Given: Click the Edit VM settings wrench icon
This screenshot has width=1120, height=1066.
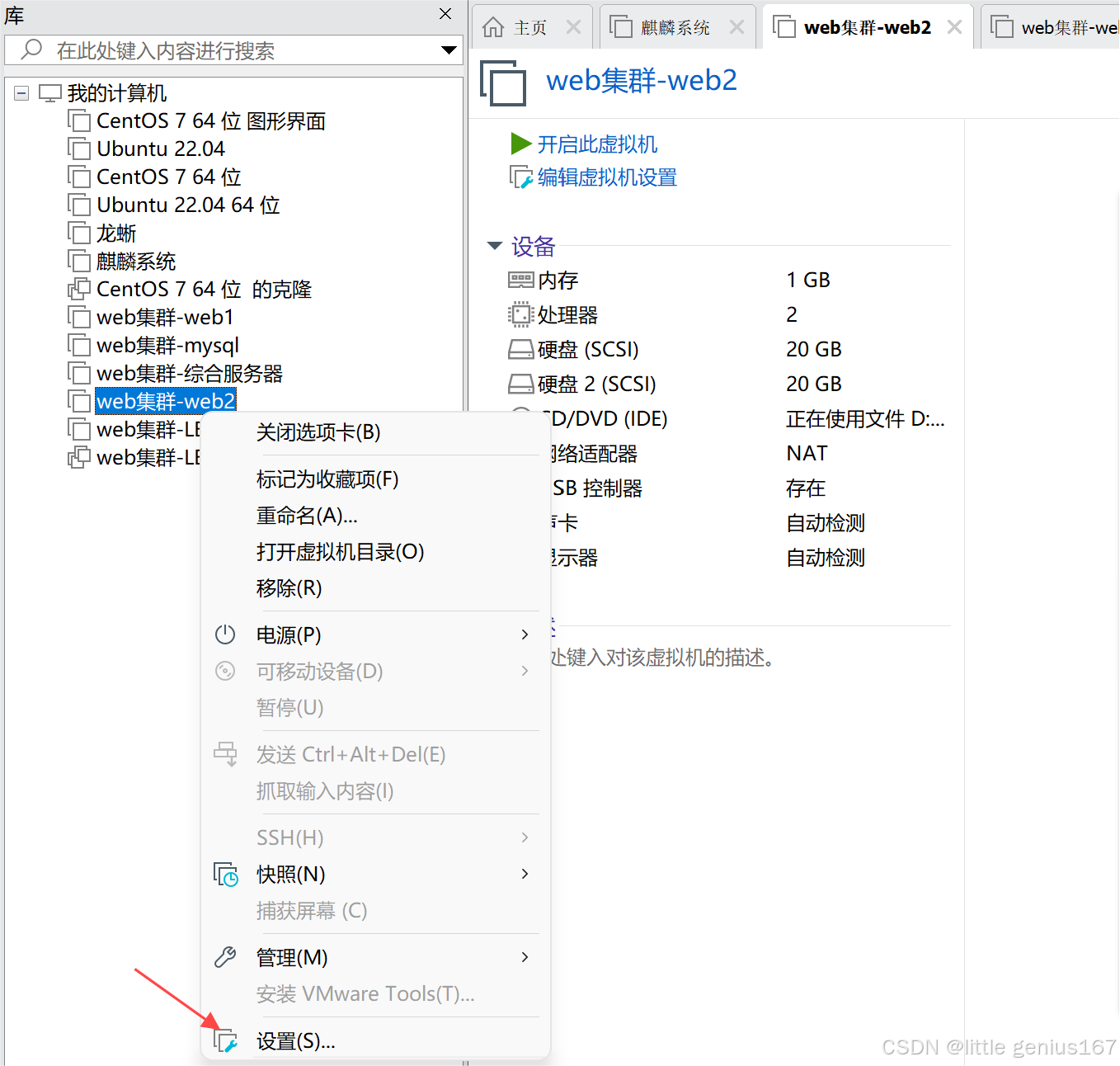Looking at the screenshot, I should 520,177.
